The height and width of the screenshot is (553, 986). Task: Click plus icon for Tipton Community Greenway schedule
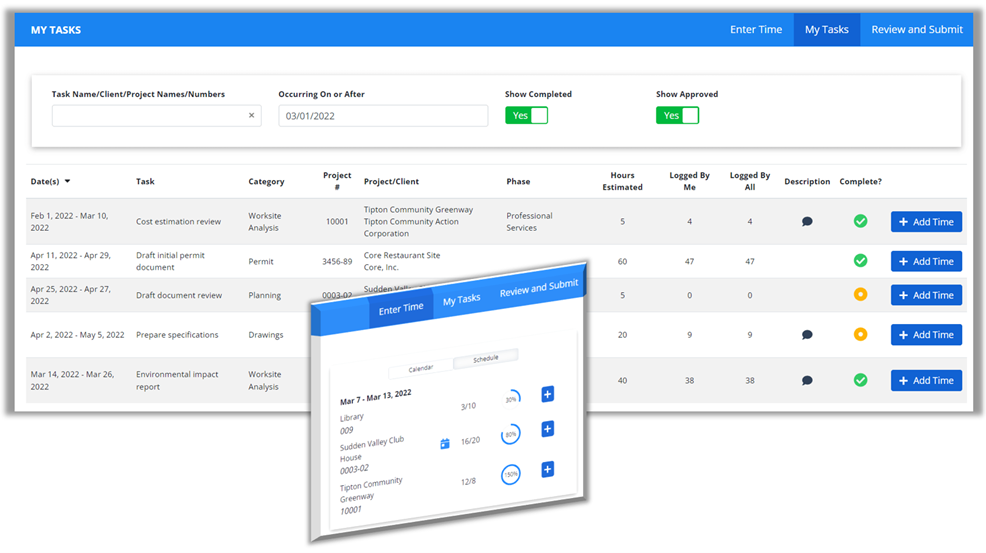pyautogui.click(x=547, y=469)
